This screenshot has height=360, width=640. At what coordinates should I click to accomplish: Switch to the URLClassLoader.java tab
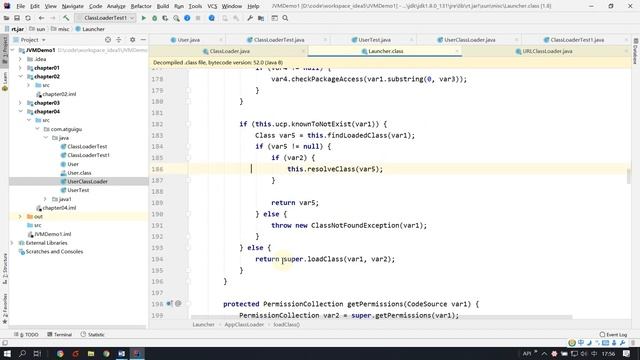(x=547, y=51)
